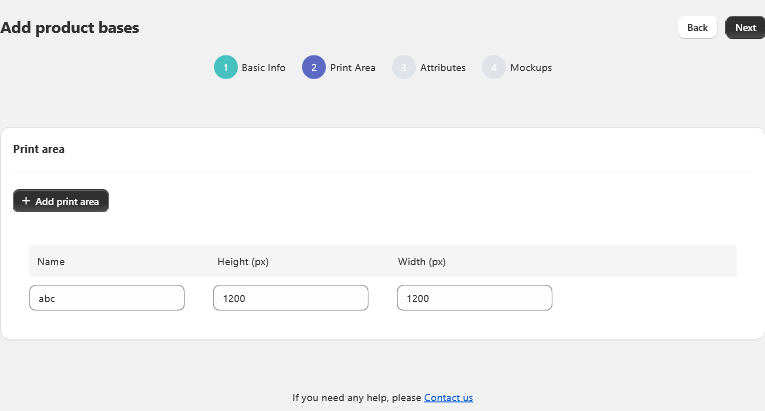Click the Name column header
The height and width of the screenshot is (411, 765).
(x=51, y=262)
